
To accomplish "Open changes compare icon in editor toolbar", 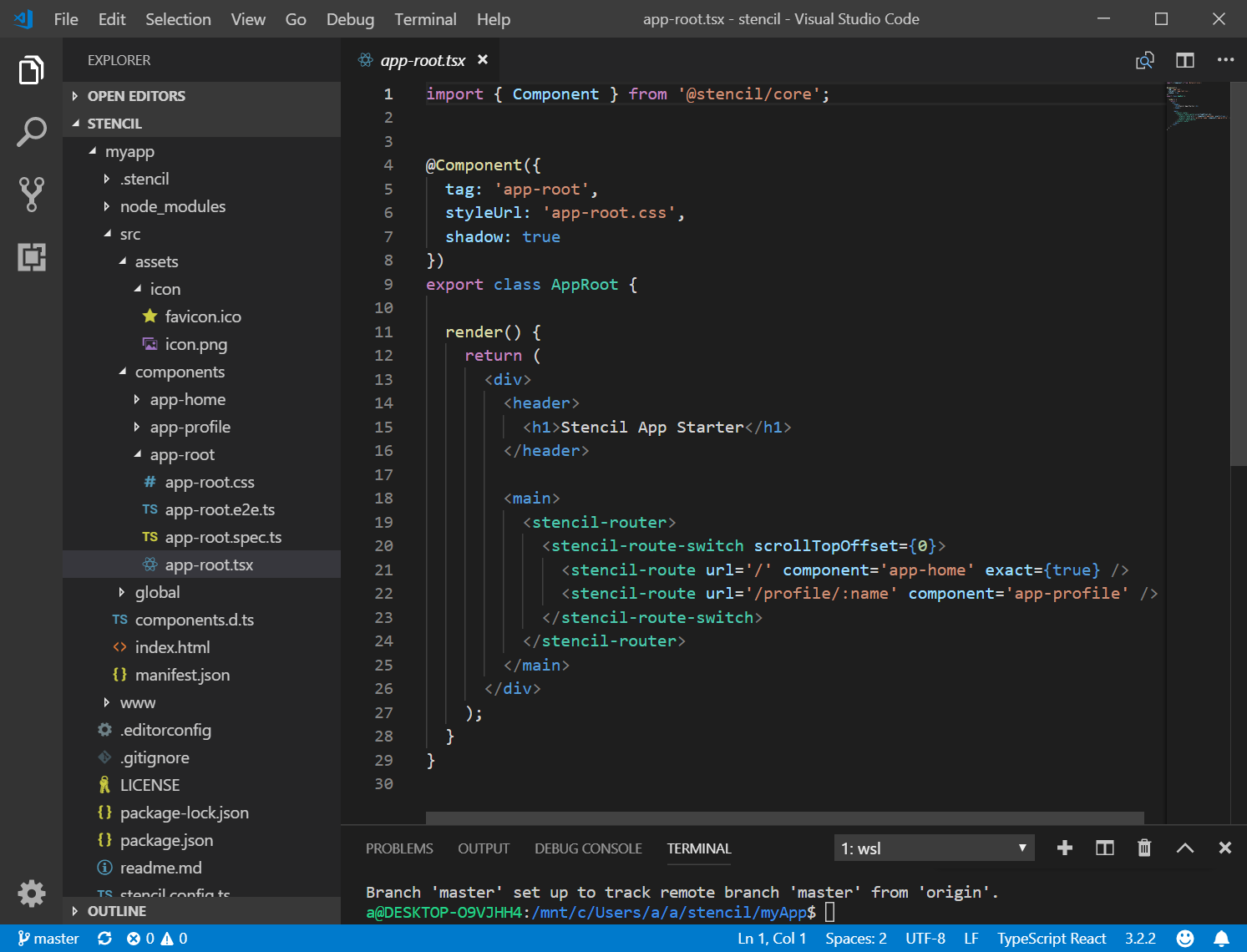I will (1144, 60).
